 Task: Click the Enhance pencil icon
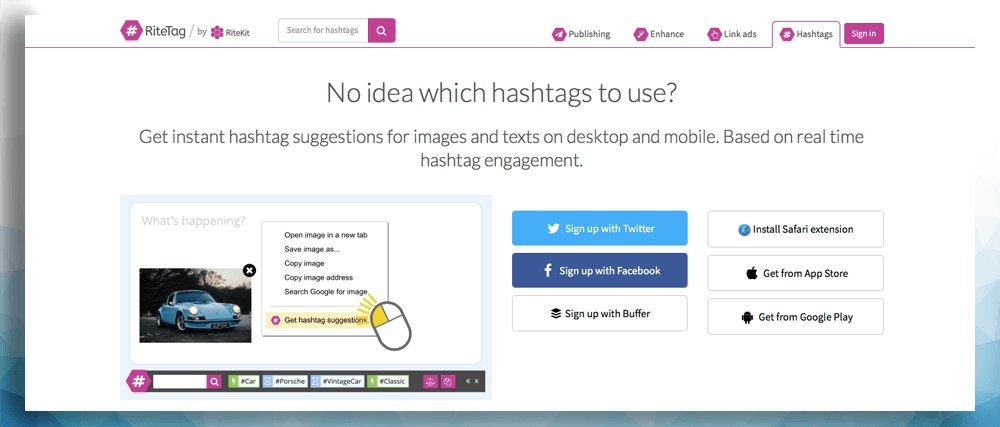[x=640, y=34]
